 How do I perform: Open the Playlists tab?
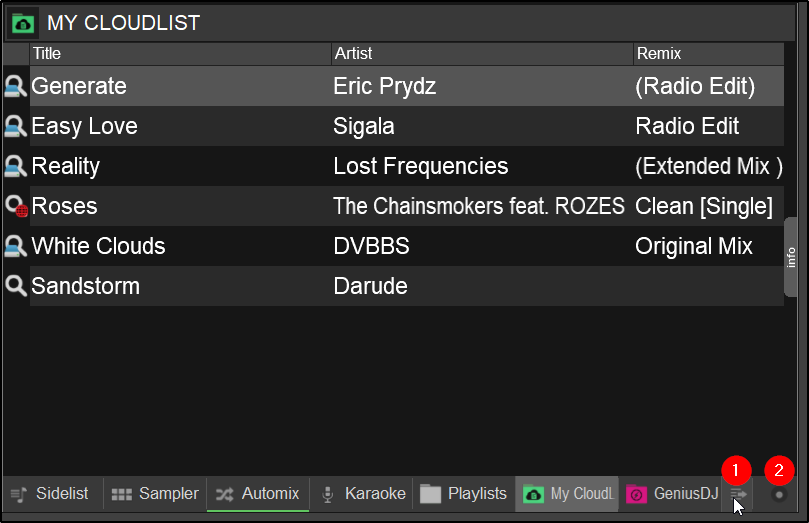(464, 494)
